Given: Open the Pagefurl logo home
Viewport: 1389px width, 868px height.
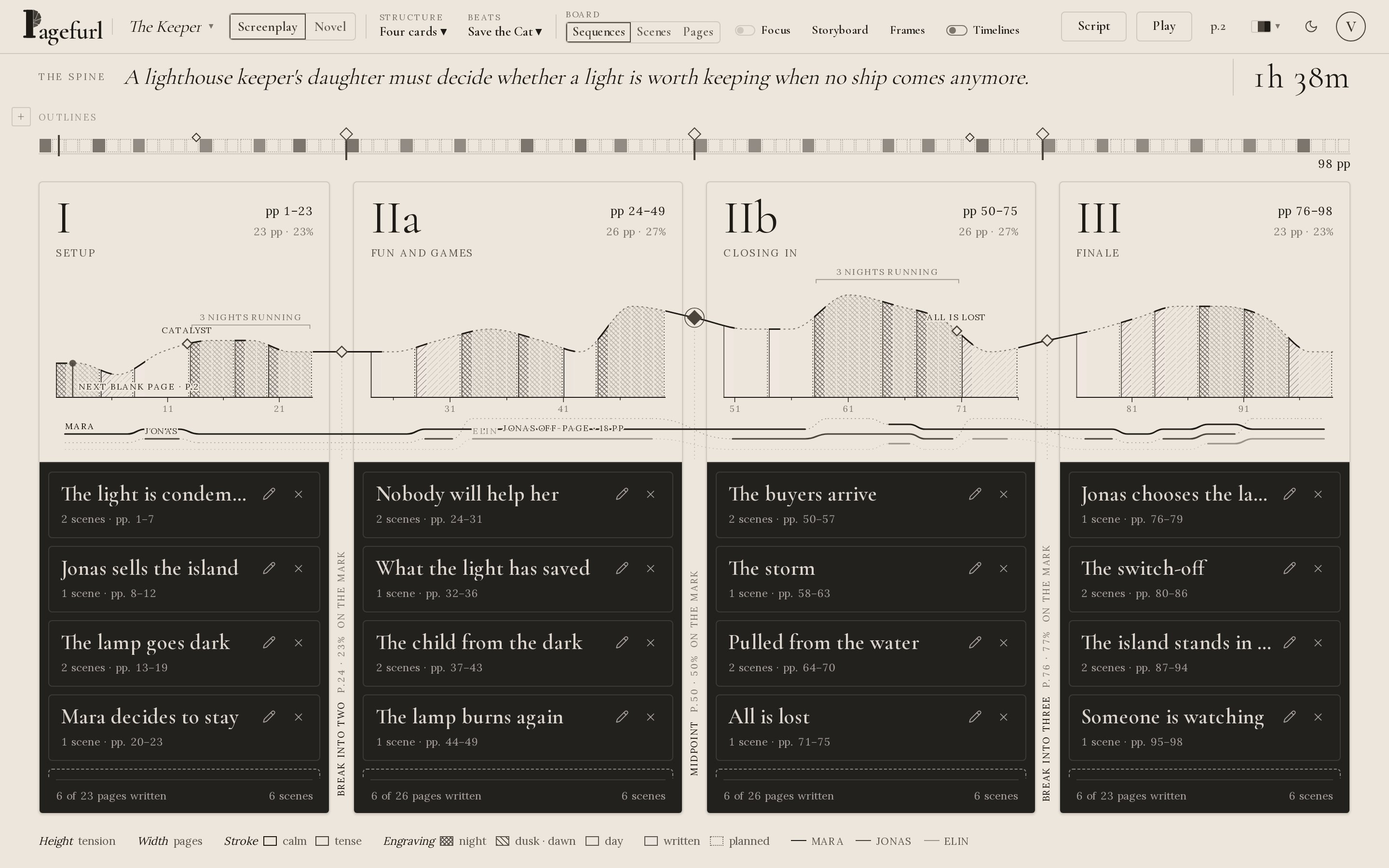Looking at the screenshot, I should (63, 27).
